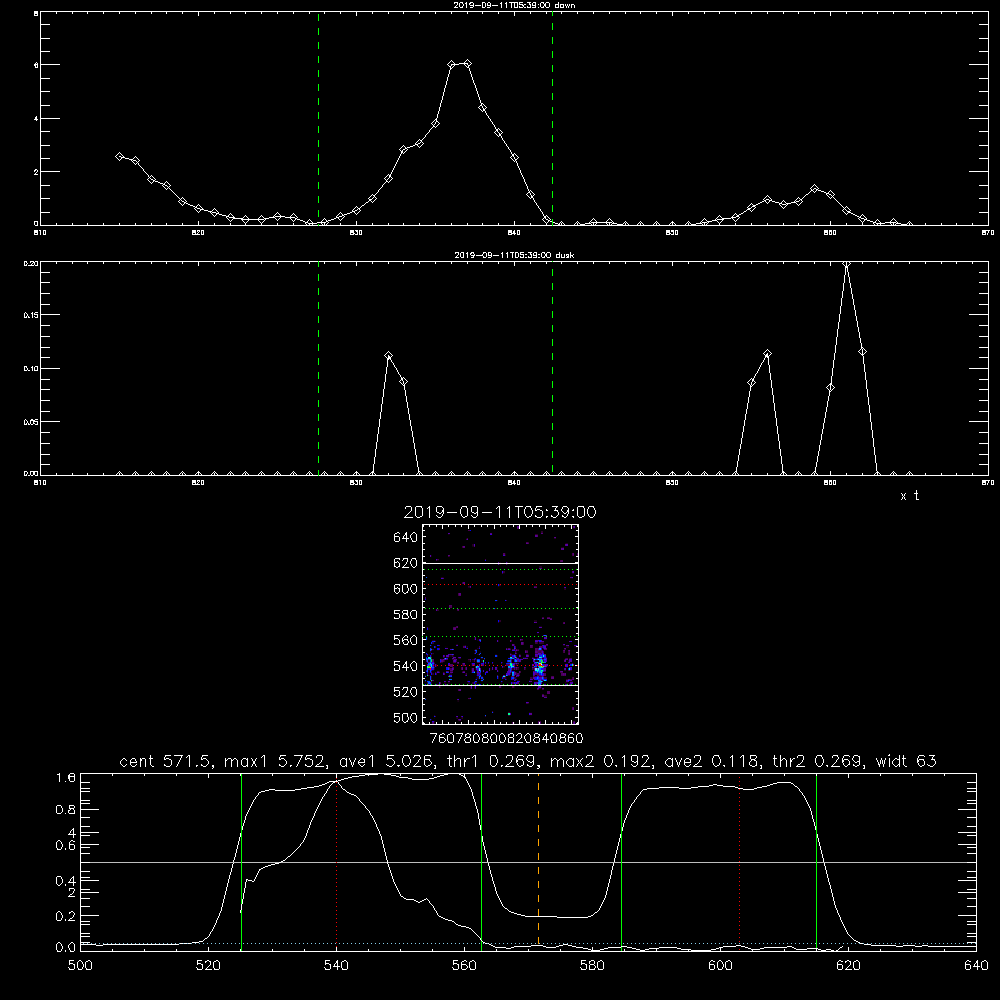1000x1000 pixels.
Task: Click the middle peak marker in dusk plot
Action: [767, 354]
